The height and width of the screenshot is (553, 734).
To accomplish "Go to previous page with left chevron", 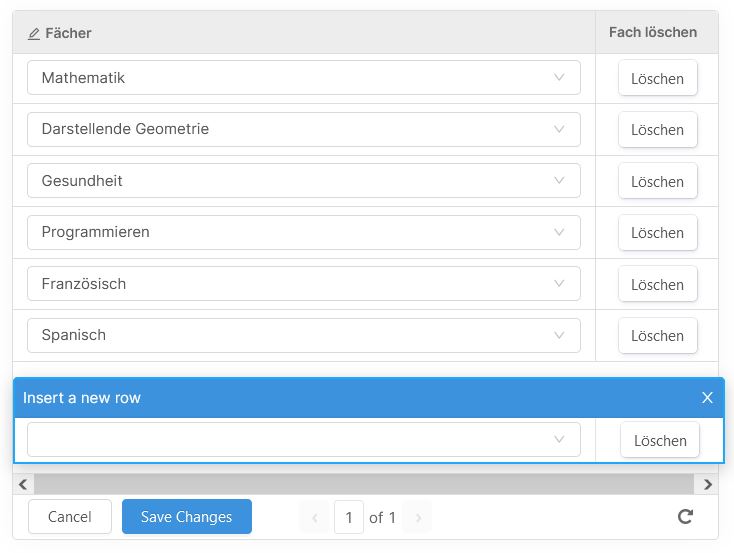I will point(315,517).
